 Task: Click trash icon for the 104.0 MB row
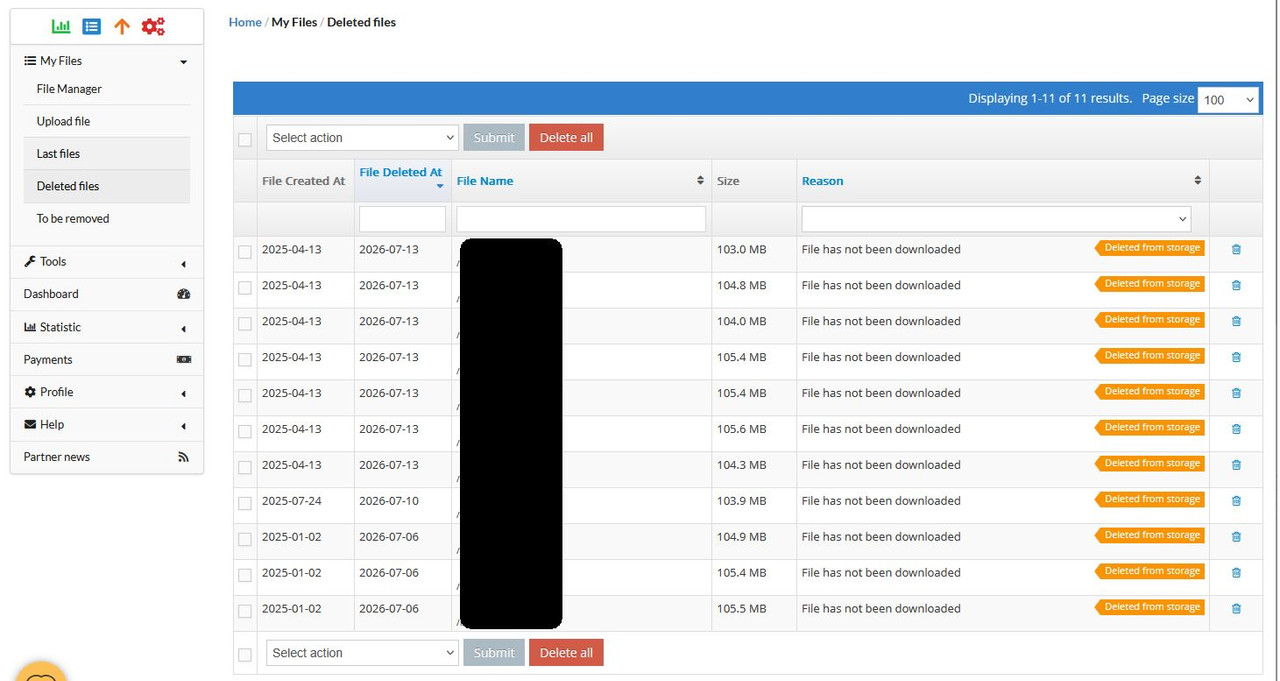click(x=1236, y=322)
